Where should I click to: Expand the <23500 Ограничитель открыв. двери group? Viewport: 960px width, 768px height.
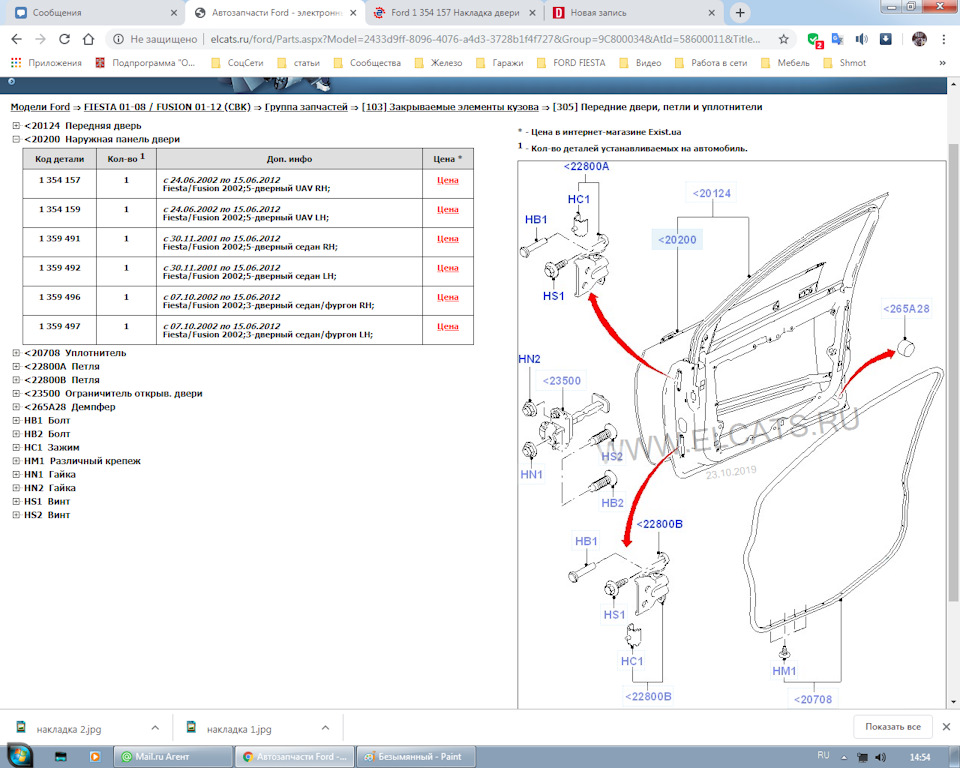[x=16, y=393]
